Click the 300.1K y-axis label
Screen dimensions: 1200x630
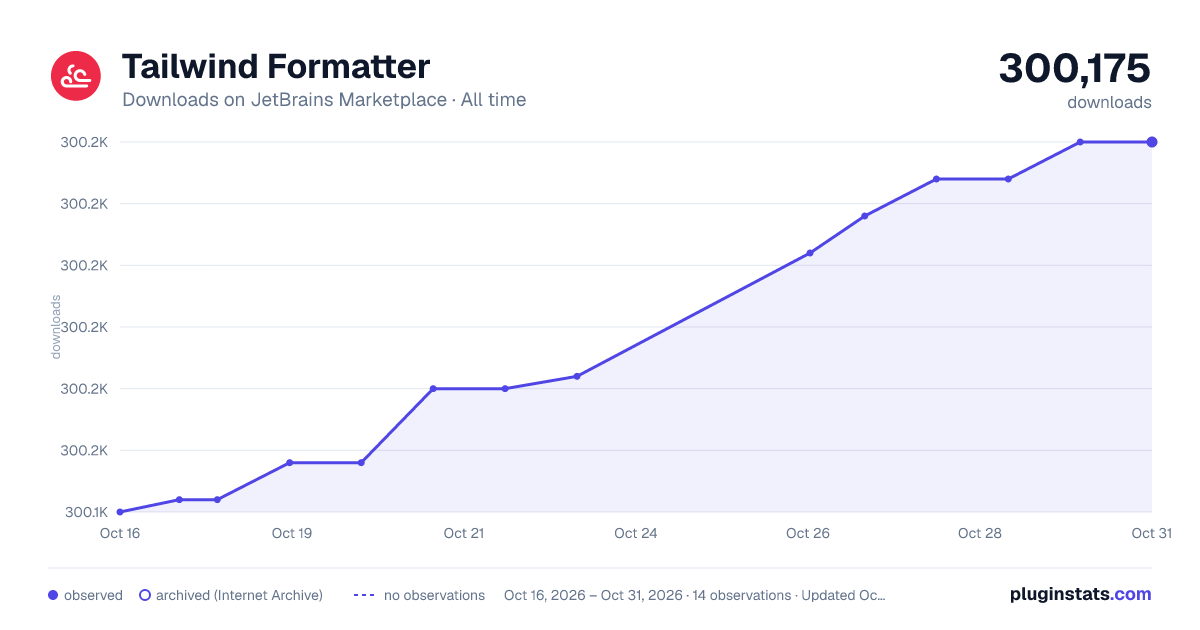[x=86, y=512]
